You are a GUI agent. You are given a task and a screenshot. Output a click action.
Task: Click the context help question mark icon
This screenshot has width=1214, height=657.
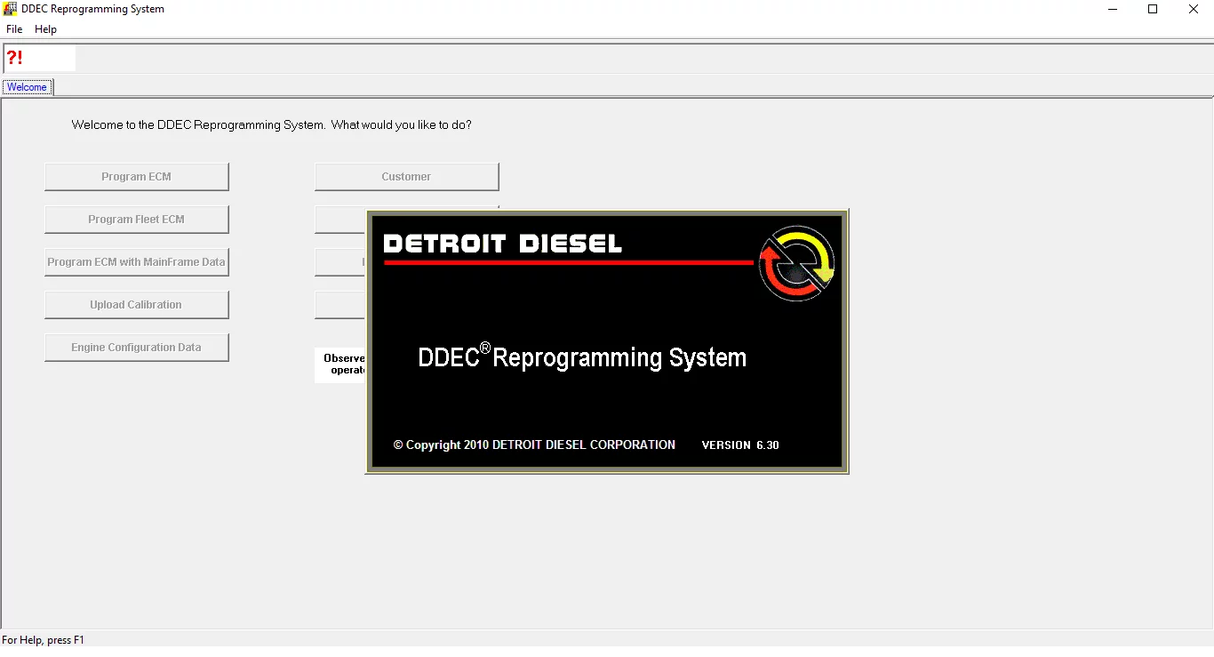[x=14, y=58]
